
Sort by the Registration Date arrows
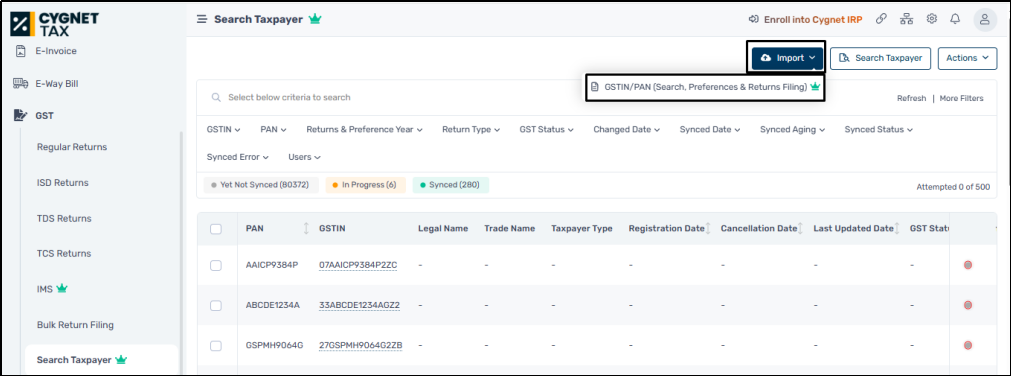(708, 228)
